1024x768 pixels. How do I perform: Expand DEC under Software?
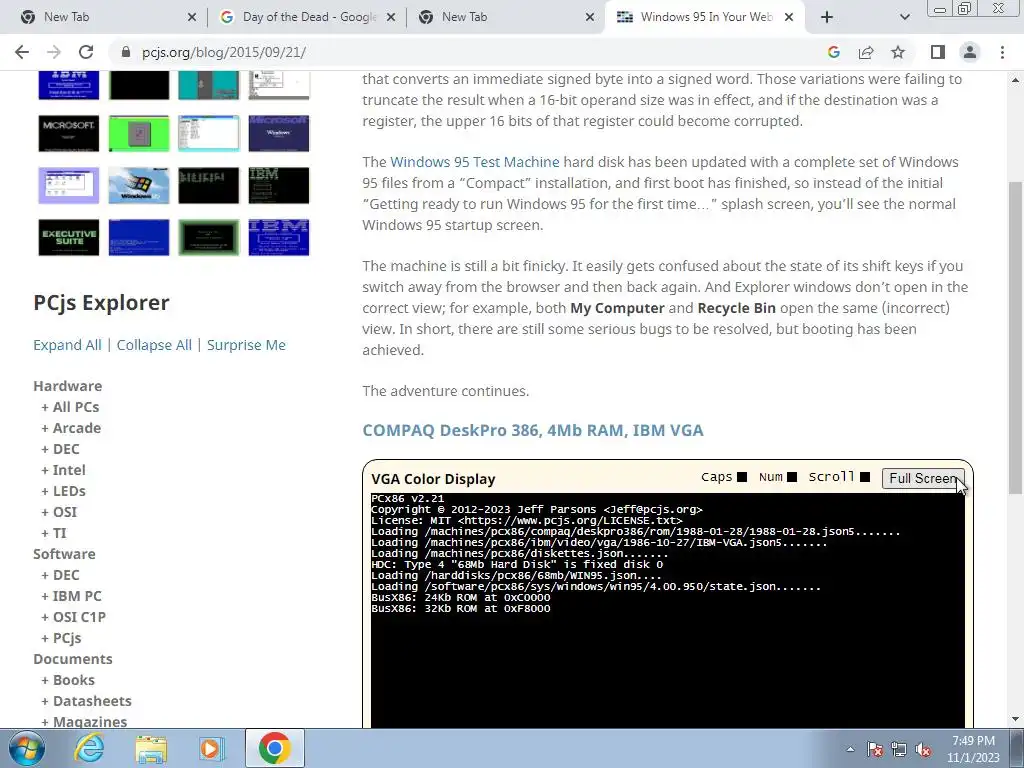[60, 575]
